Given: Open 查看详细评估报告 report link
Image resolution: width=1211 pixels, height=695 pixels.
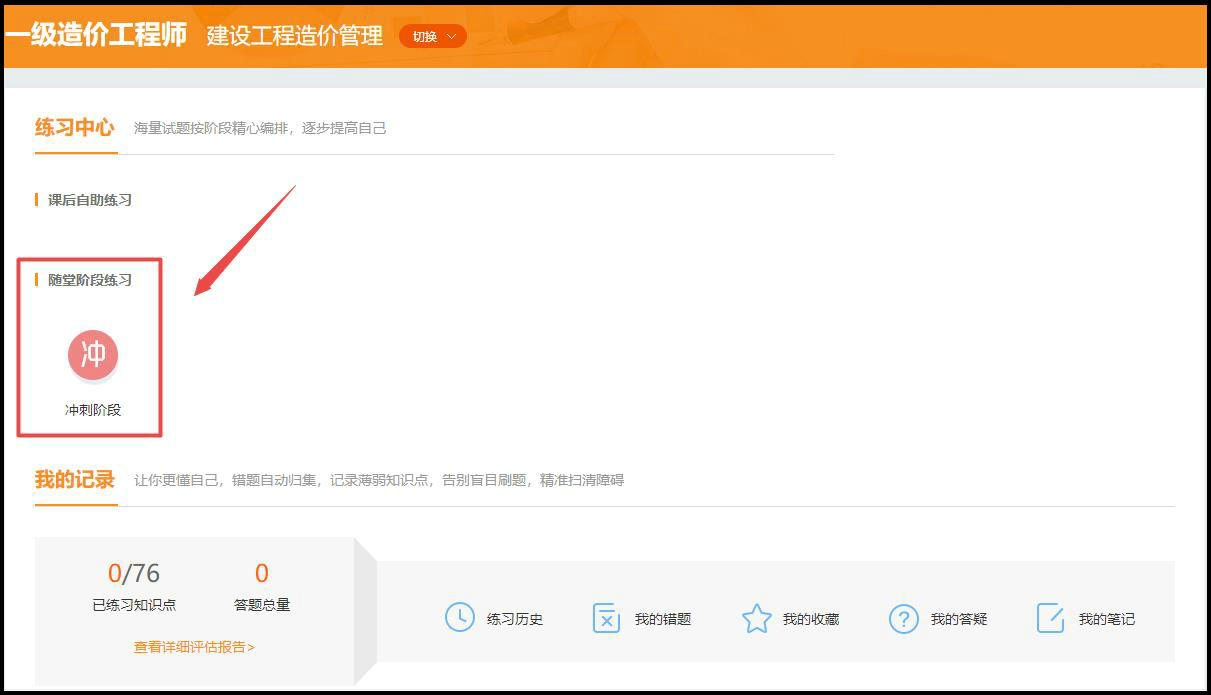Looking at the screenshot, I should pos(196,648).
